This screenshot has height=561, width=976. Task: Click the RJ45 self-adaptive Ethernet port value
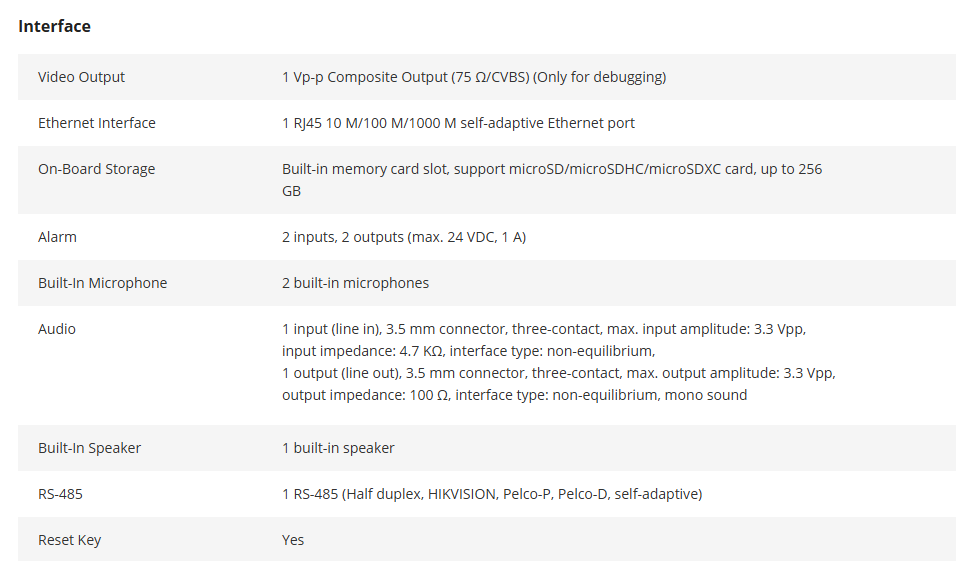point(458,123)
